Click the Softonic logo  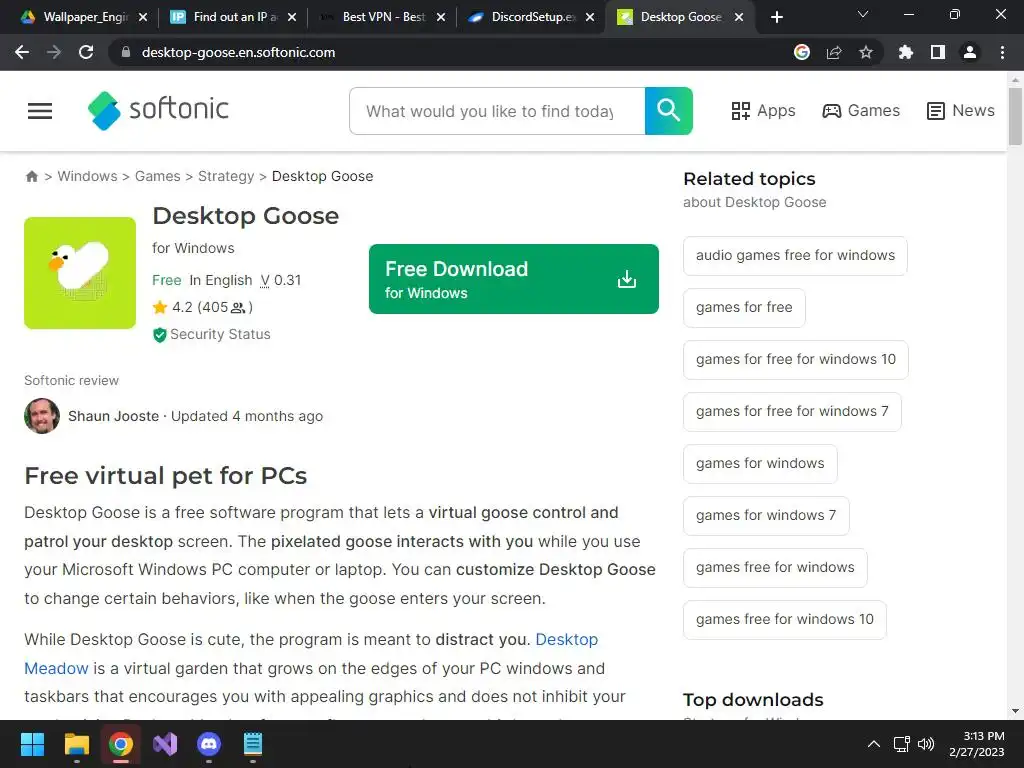point(158,110)
